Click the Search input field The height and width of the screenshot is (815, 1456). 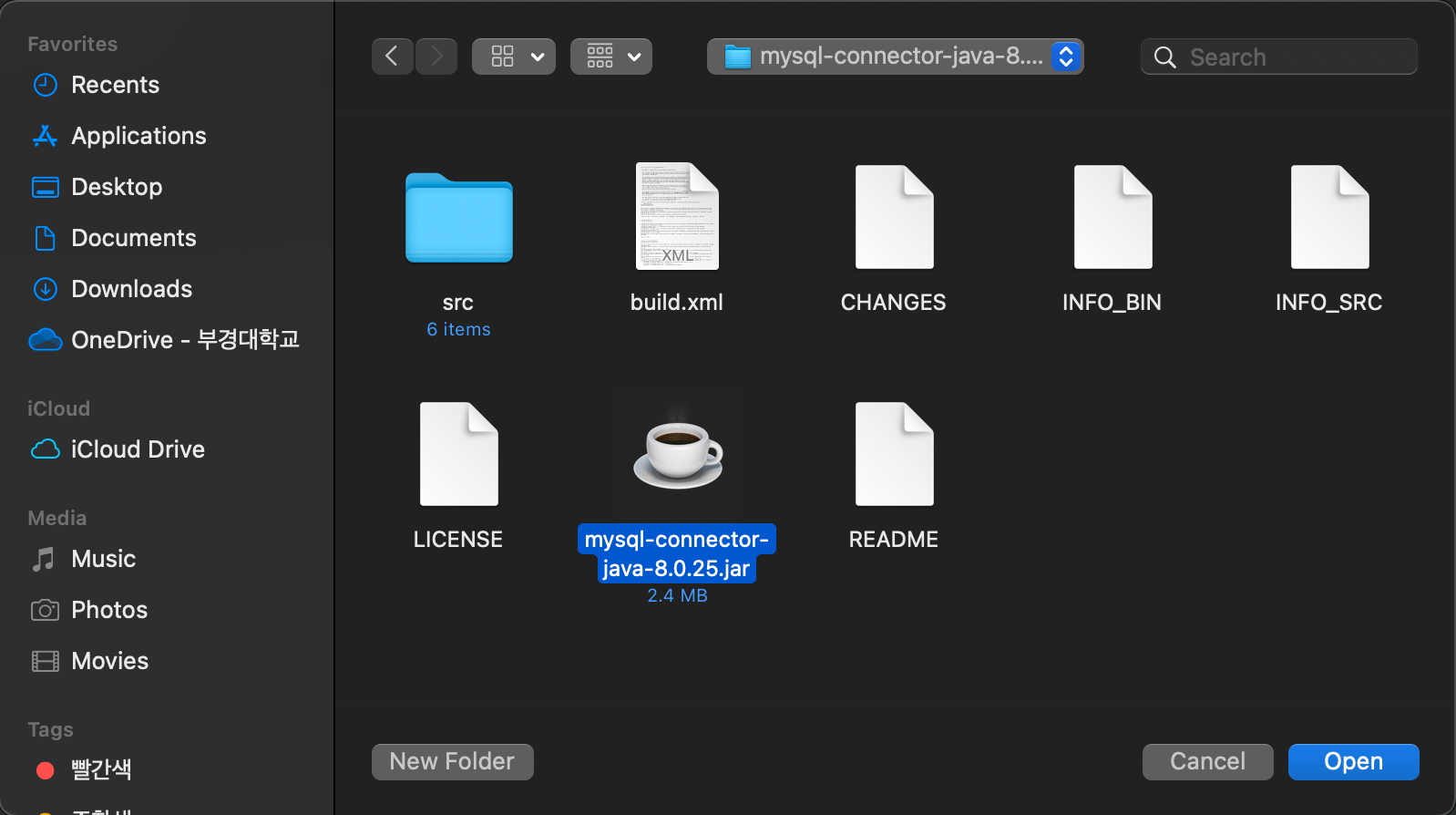(x=1279, y=57)
